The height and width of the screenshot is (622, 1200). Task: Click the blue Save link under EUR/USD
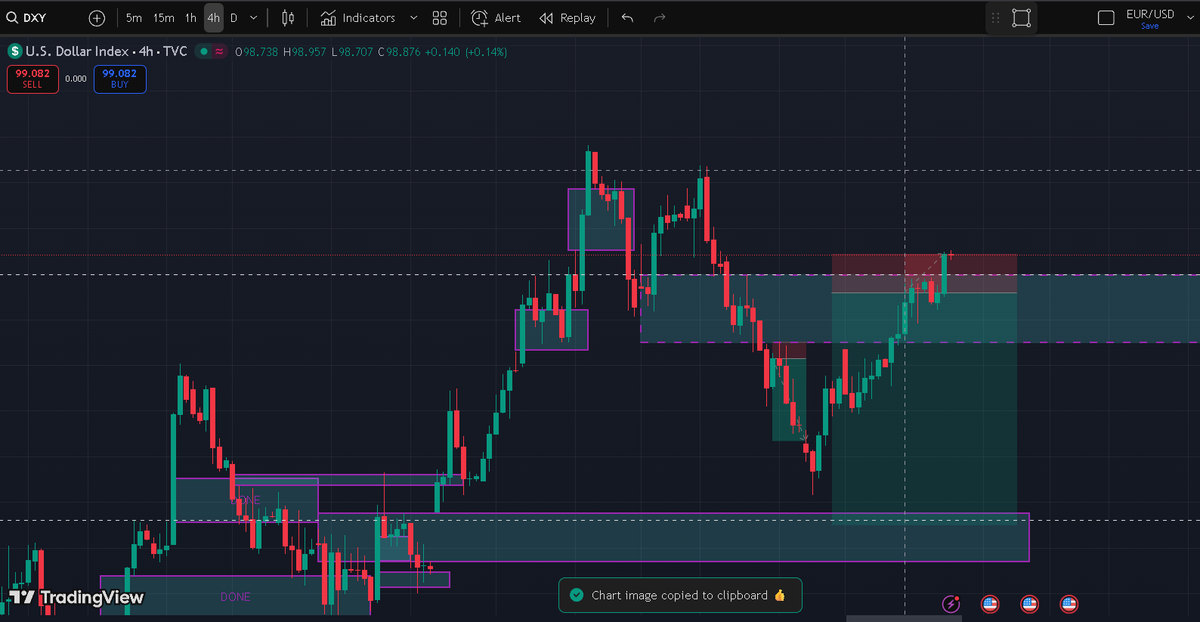click(x=1150, y=26)
